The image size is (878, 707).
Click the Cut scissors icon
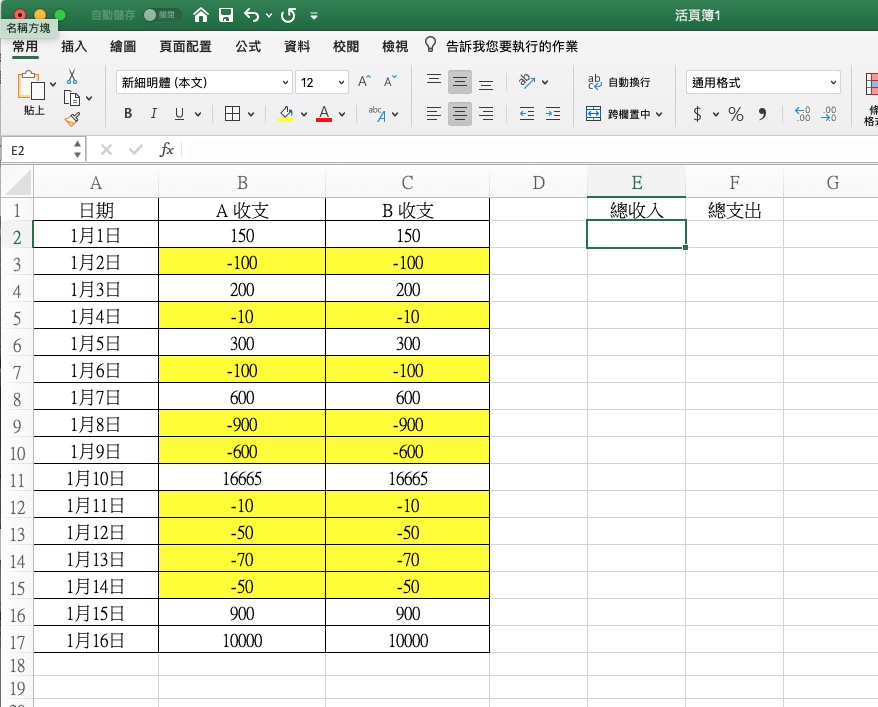[72, 76]
